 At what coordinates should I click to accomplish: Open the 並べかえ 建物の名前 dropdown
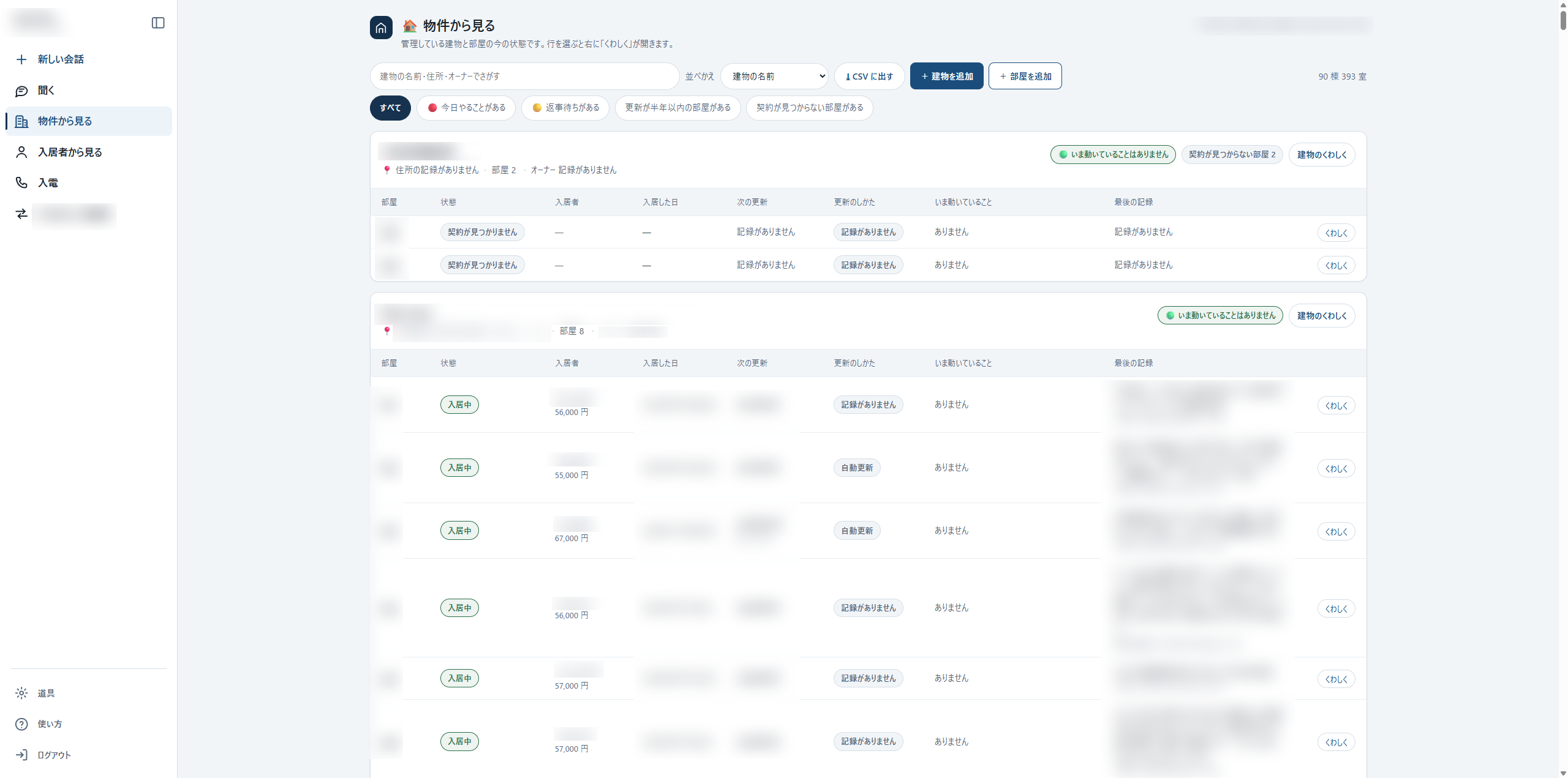pyautogui.click(x=774, y=77)
